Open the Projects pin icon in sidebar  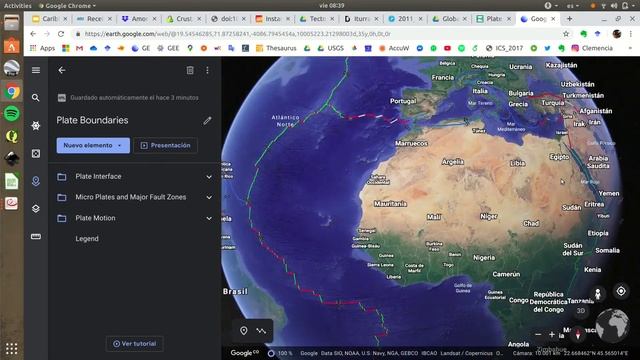(36, 181)
